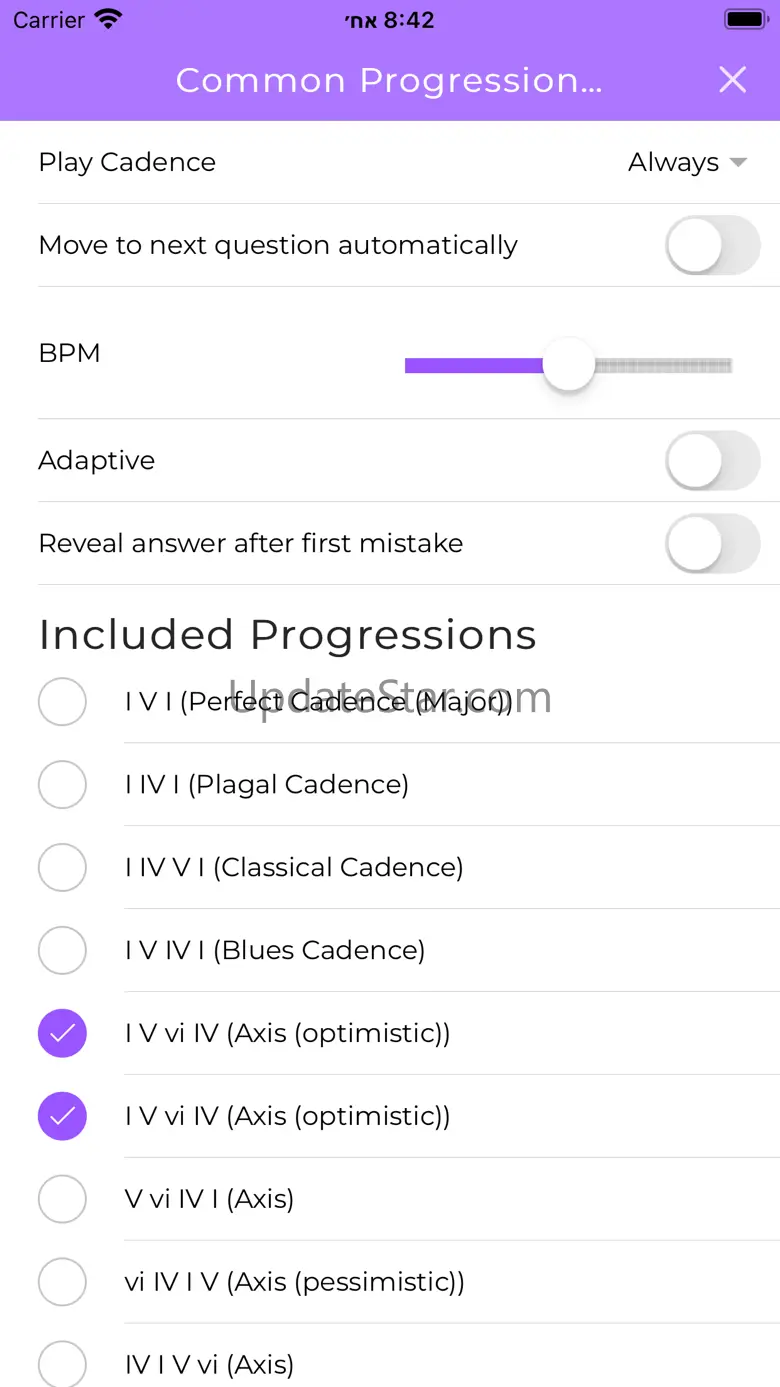Click the dropdown arrow beside Always
This screenshot has height=1387, width=780.
pyautogui.click(x=738, y=162)
